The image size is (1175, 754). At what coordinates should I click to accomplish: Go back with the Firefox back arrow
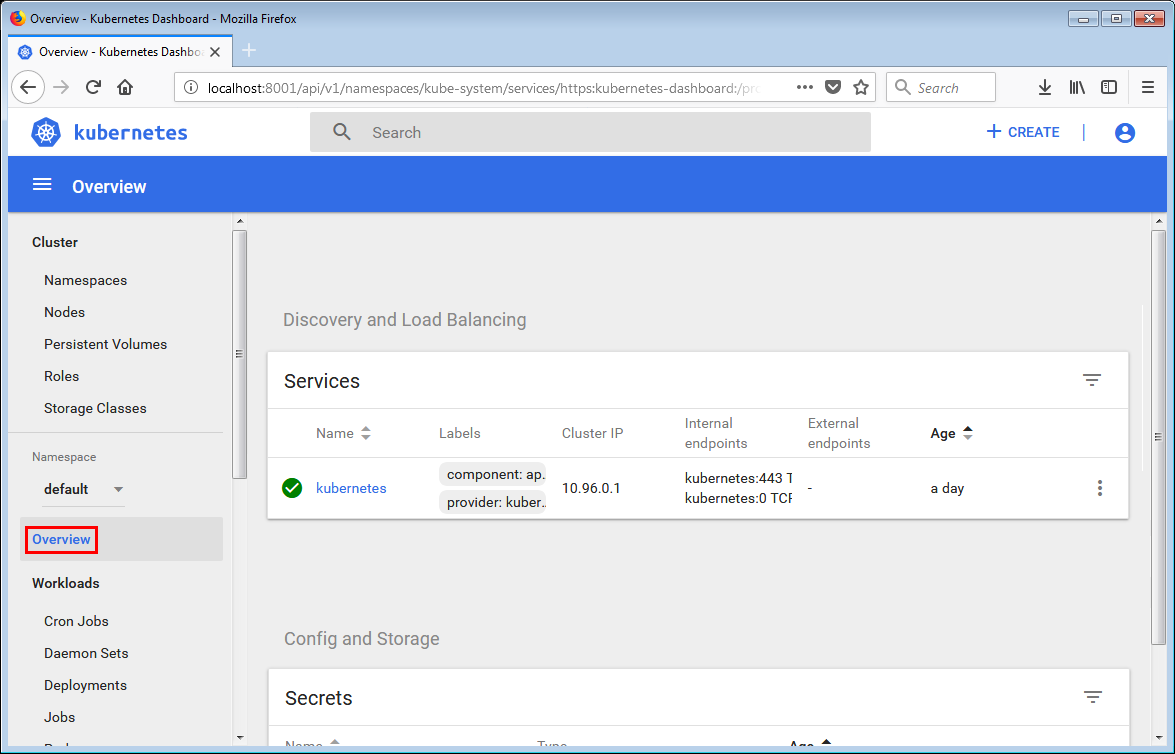tap(28, 88)
